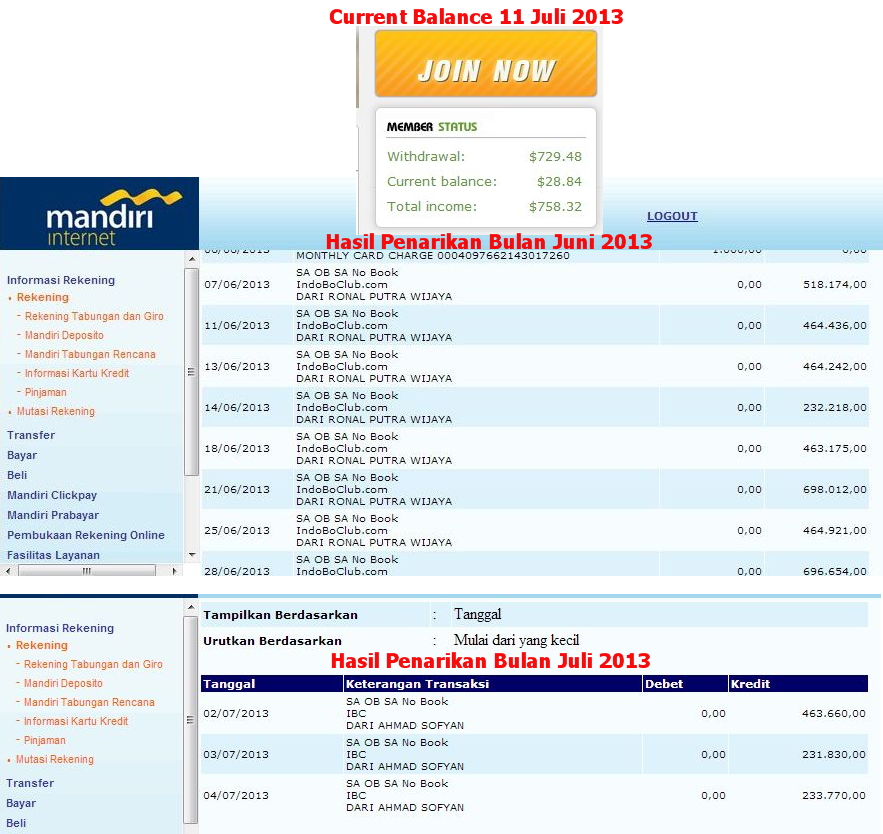Select credit amount 464.242,00
The height and width of the screenshot is (834, 883).
(835, 367)
